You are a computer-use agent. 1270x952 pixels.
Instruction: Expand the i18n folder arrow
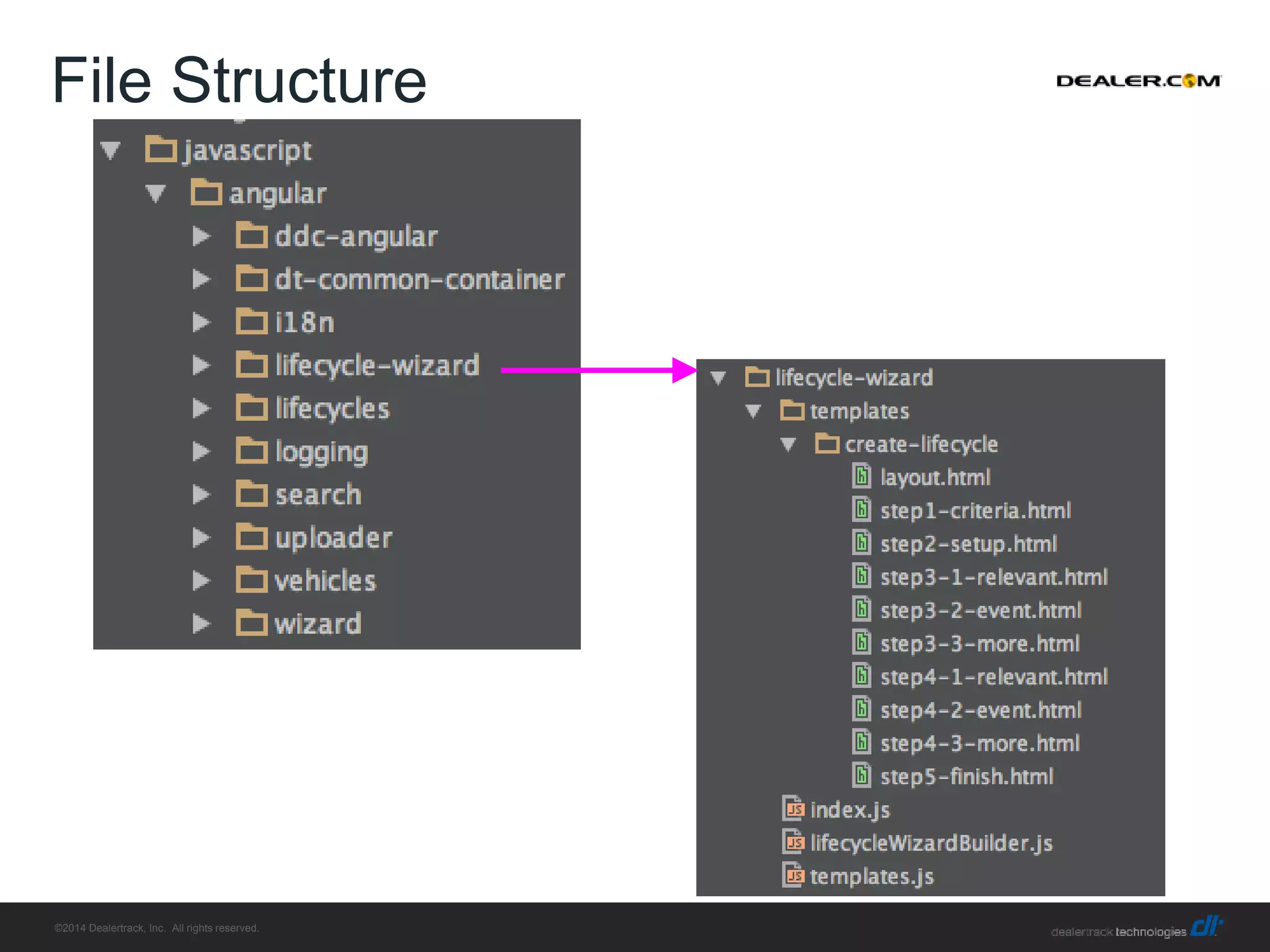(201, 322)
